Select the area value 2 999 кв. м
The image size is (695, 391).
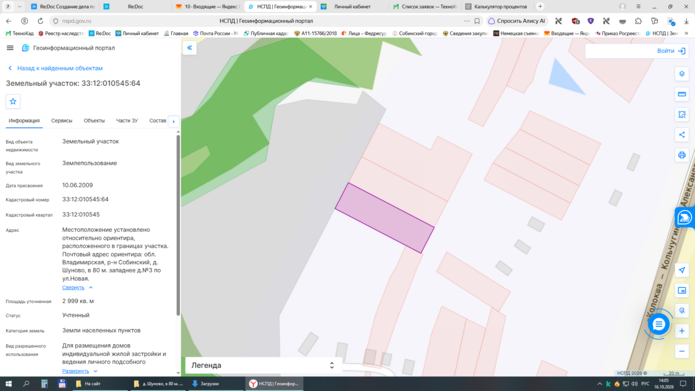tap(78, 301)
